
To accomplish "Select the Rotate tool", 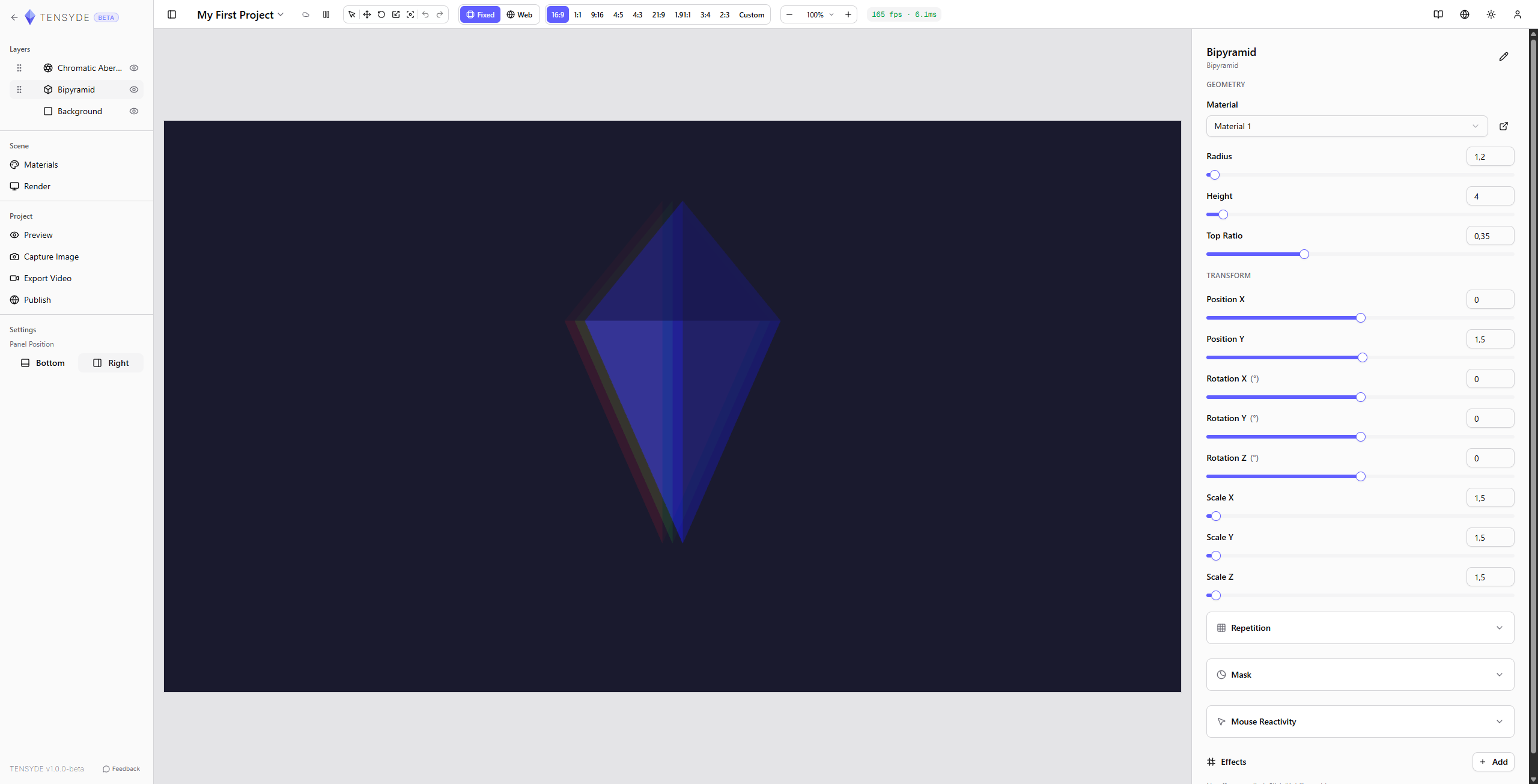I will [381, 14].
